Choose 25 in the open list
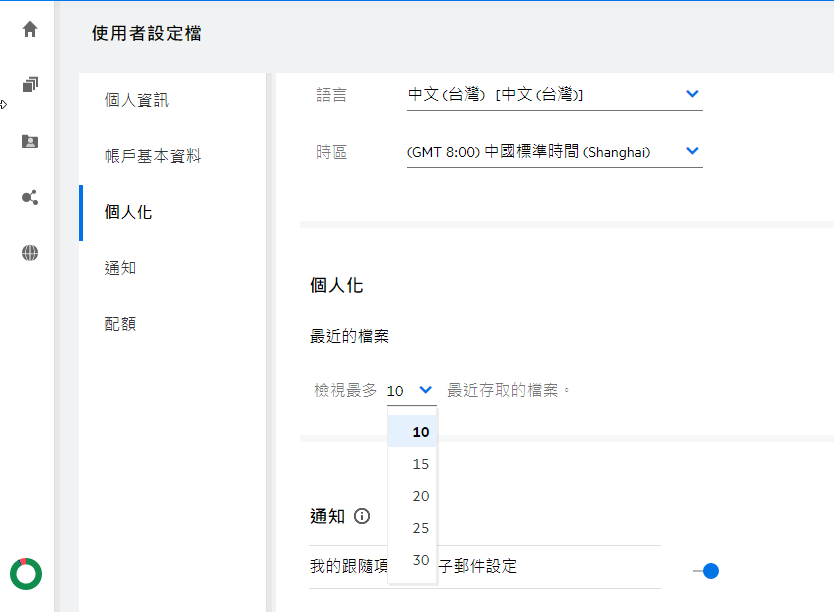Screen dimensions: 834x612 click(420, 528)
